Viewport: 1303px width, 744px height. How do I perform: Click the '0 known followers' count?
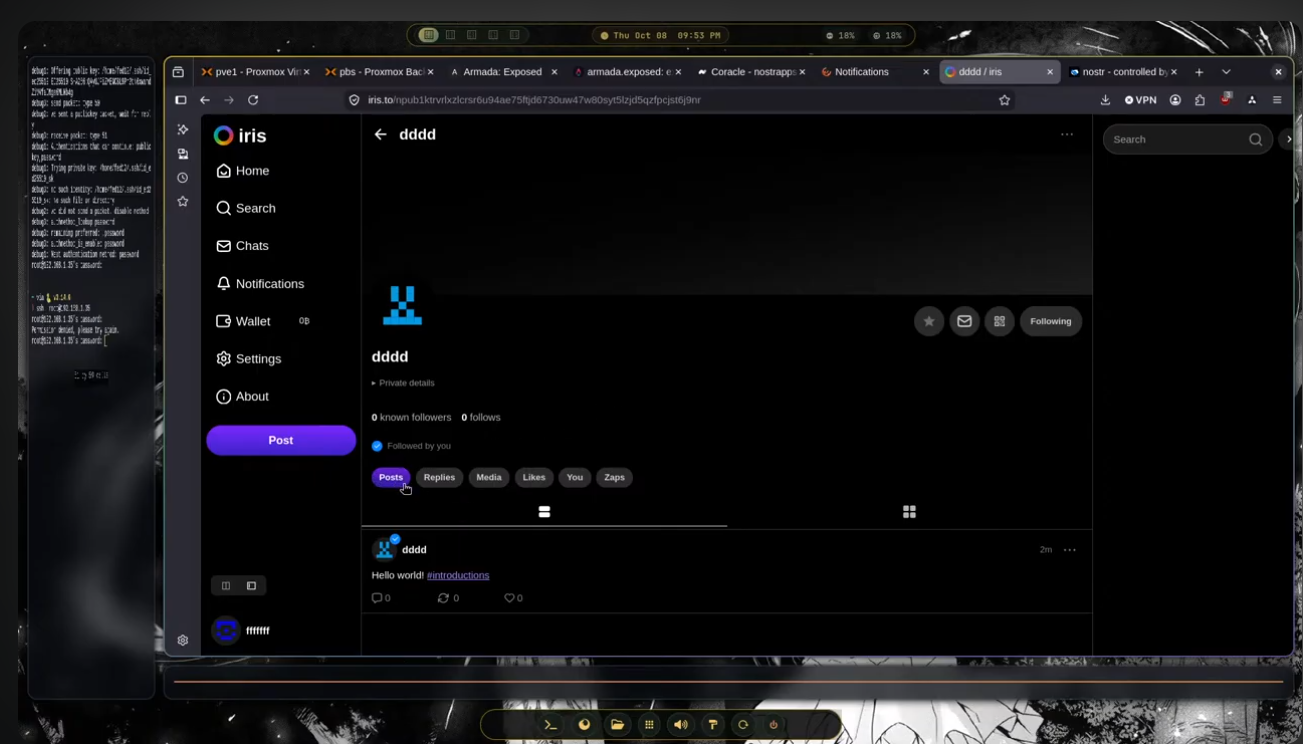click(411, 417)
